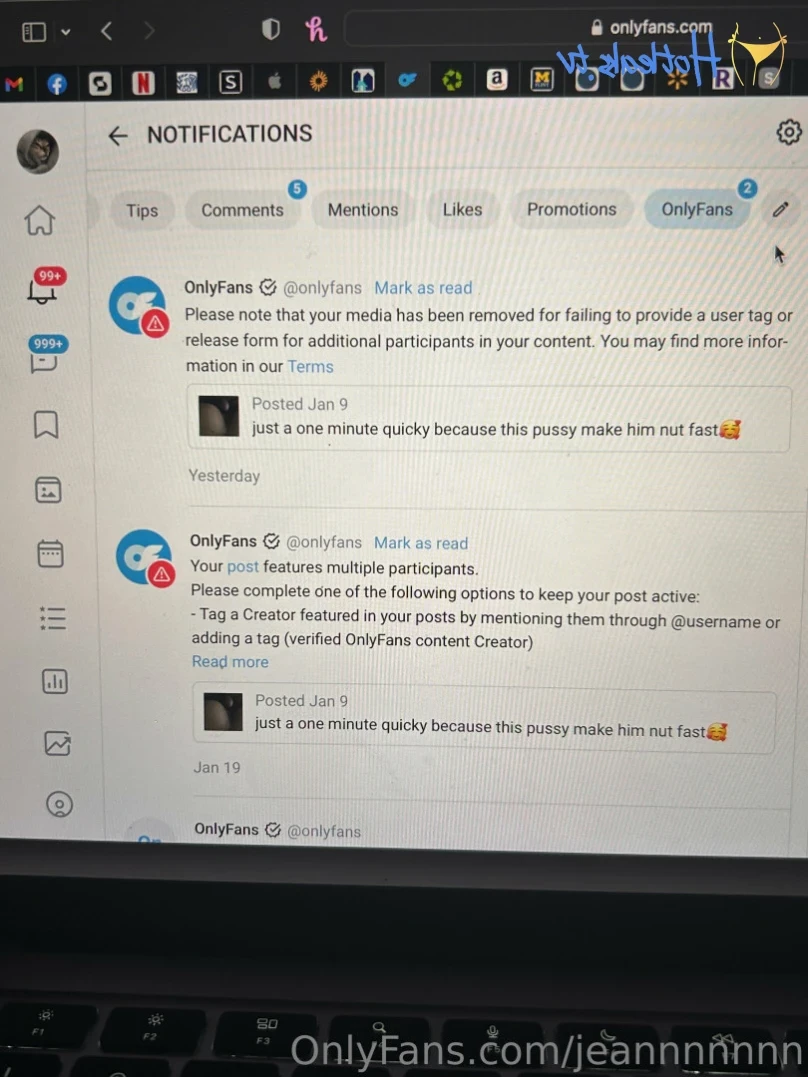The height and width of the screenshot is (1077, 808).
Task: Open the Queue calendar icon
Action: pos(50,553)
